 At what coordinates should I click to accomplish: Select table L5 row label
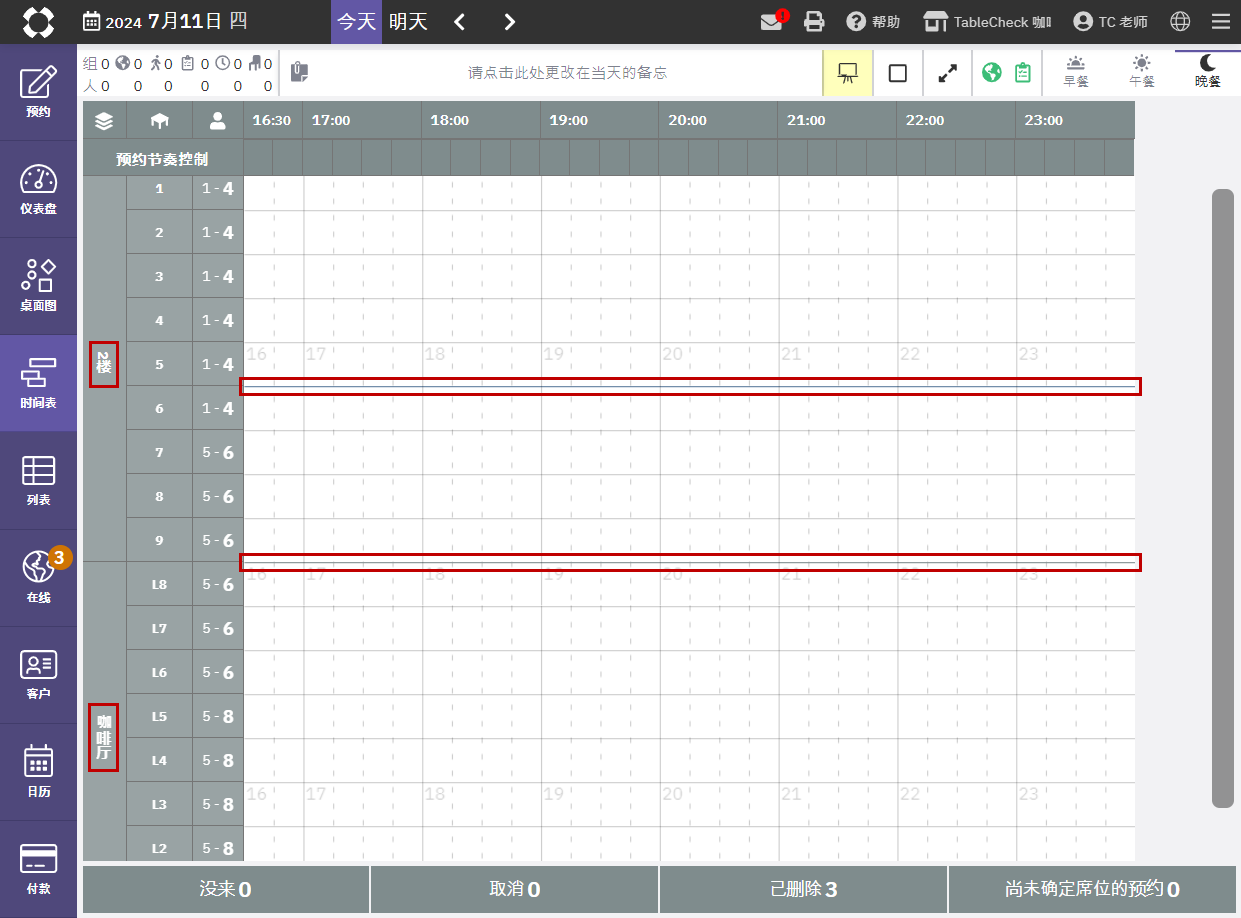coord(159,716)
